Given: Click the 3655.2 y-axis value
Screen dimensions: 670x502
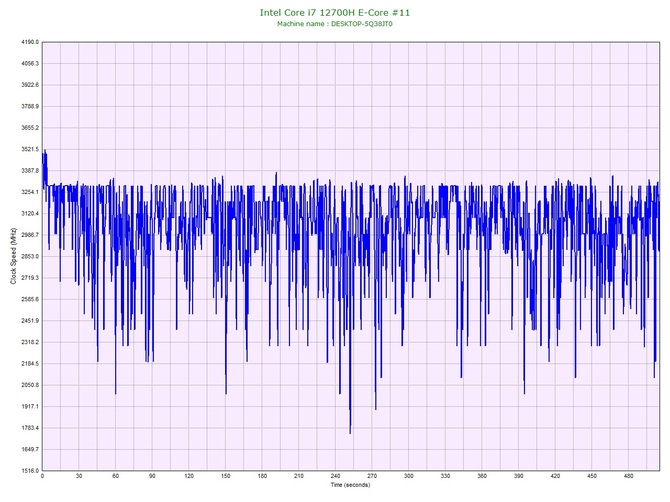Looking at the screenshot, I should click(x=30, y=128).
